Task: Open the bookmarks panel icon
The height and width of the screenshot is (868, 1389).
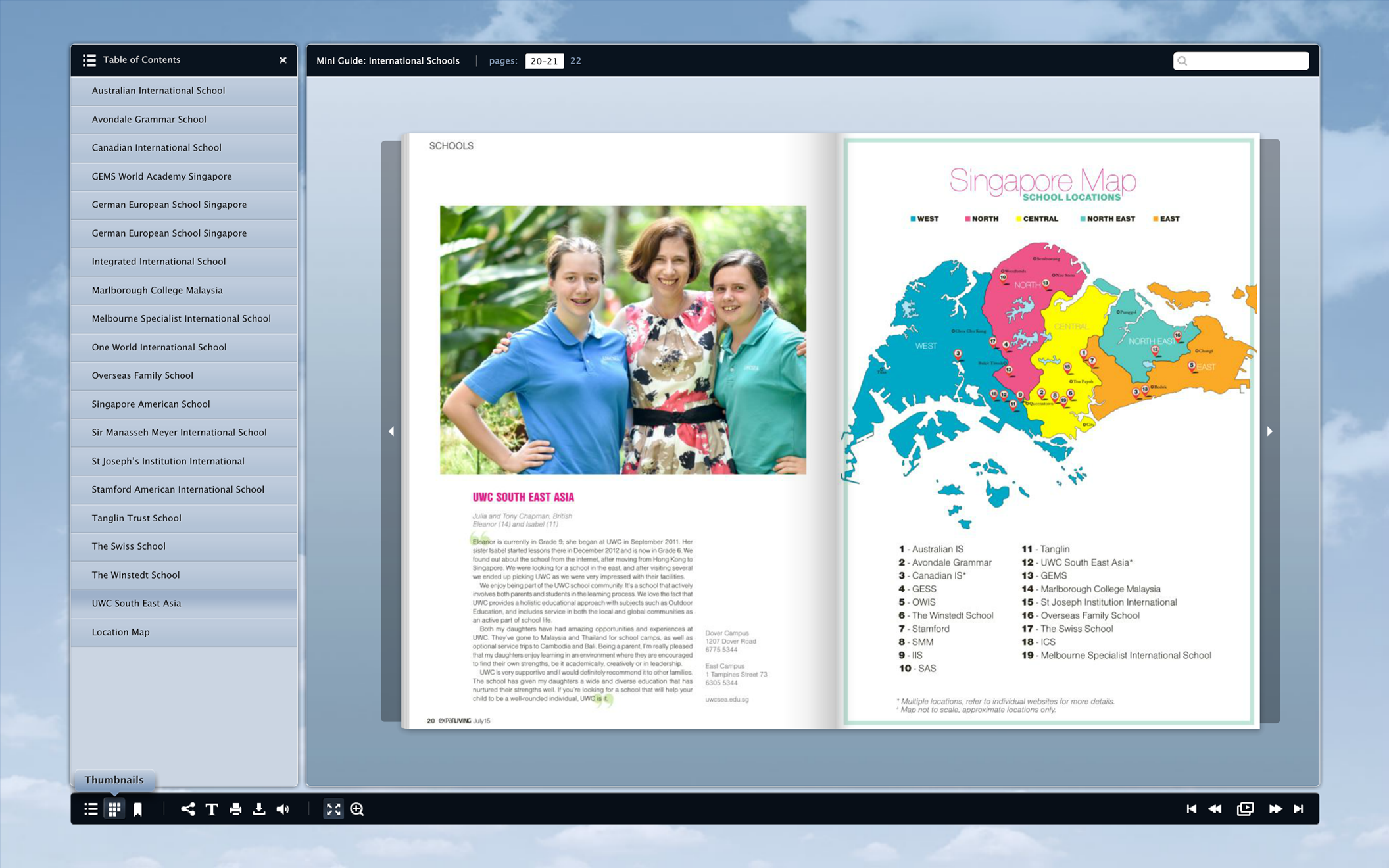Action: coord(138,809)
